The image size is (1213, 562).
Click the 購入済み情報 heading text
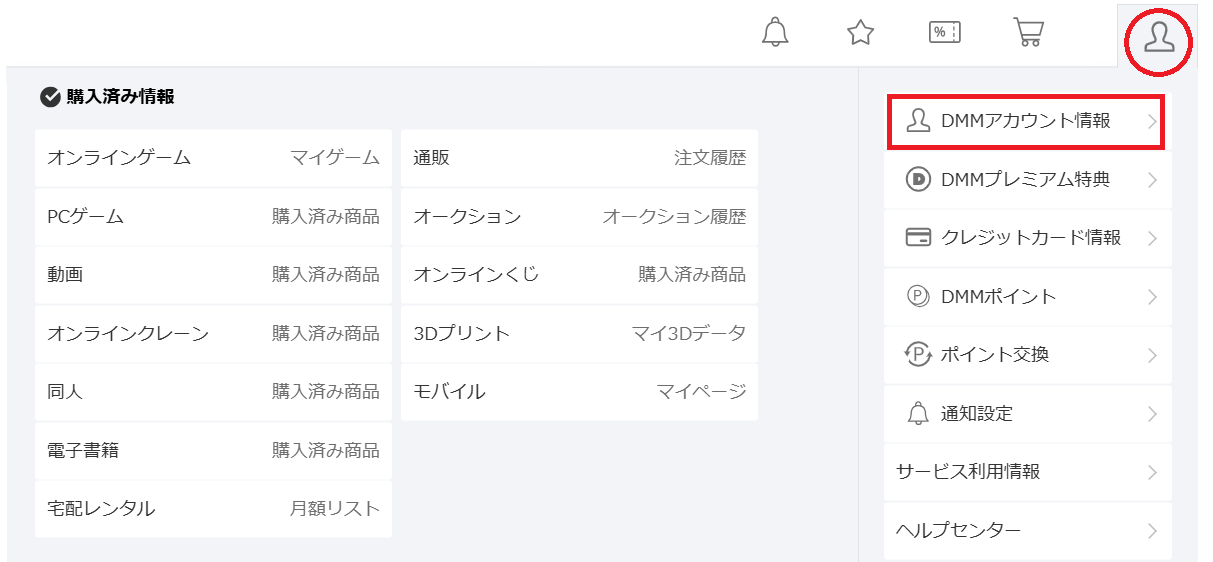coord(121,97)
